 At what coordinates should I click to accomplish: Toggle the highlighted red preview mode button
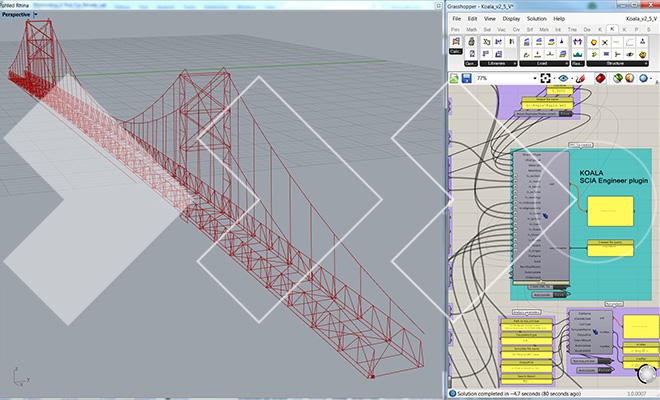tap(600, 78)
